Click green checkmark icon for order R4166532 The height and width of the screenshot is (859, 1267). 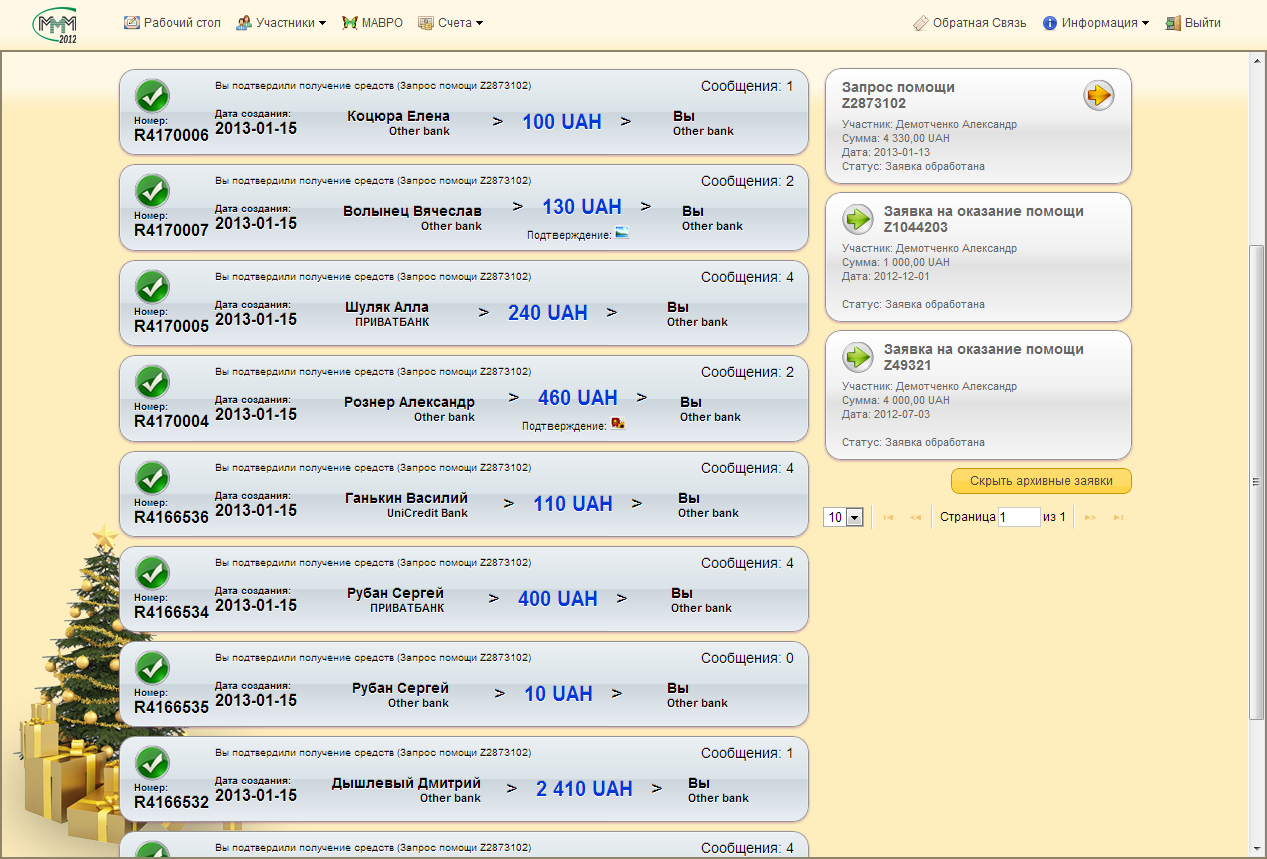[x=152, y=763]
